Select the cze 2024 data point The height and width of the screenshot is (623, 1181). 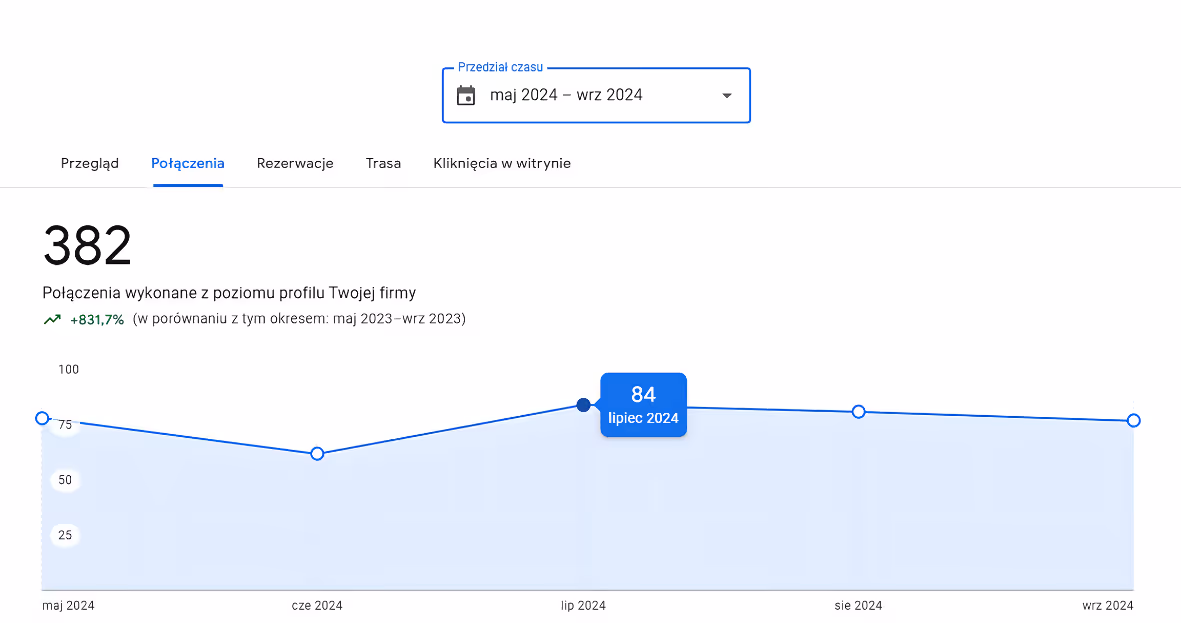click(x=317, y=454)
